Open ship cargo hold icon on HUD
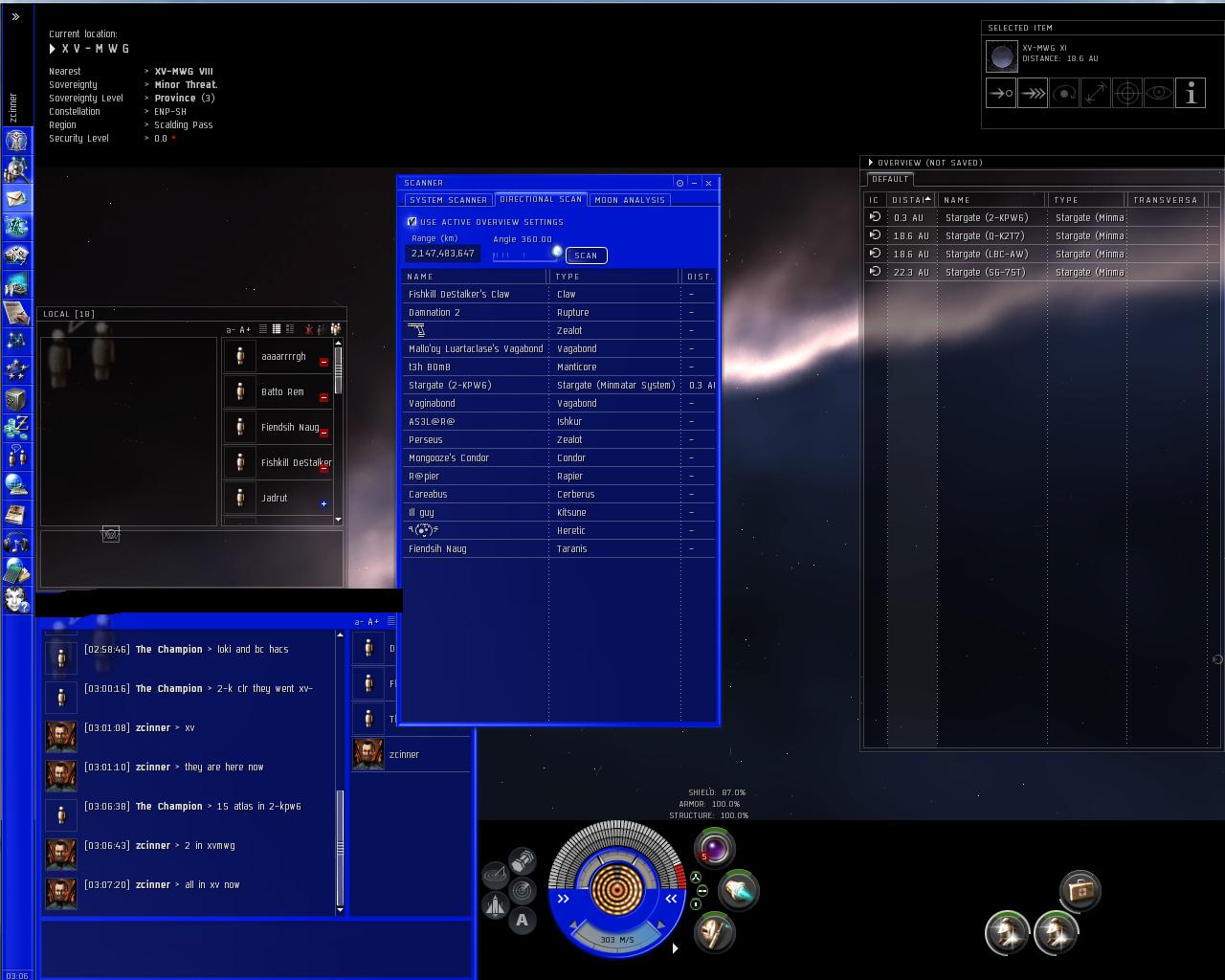 coord(522,860)
